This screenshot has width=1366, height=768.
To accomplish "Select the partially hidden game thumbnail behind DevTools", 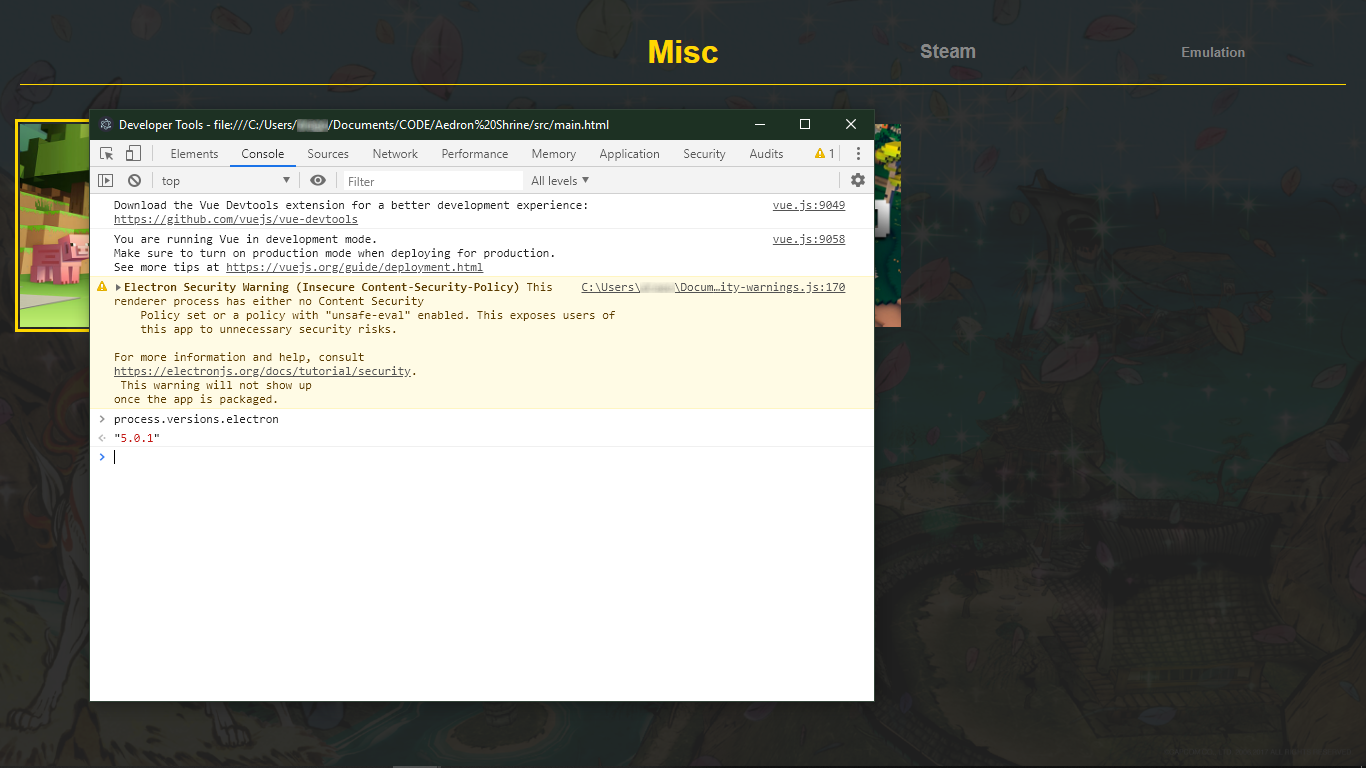I will (x=888, y=225).
